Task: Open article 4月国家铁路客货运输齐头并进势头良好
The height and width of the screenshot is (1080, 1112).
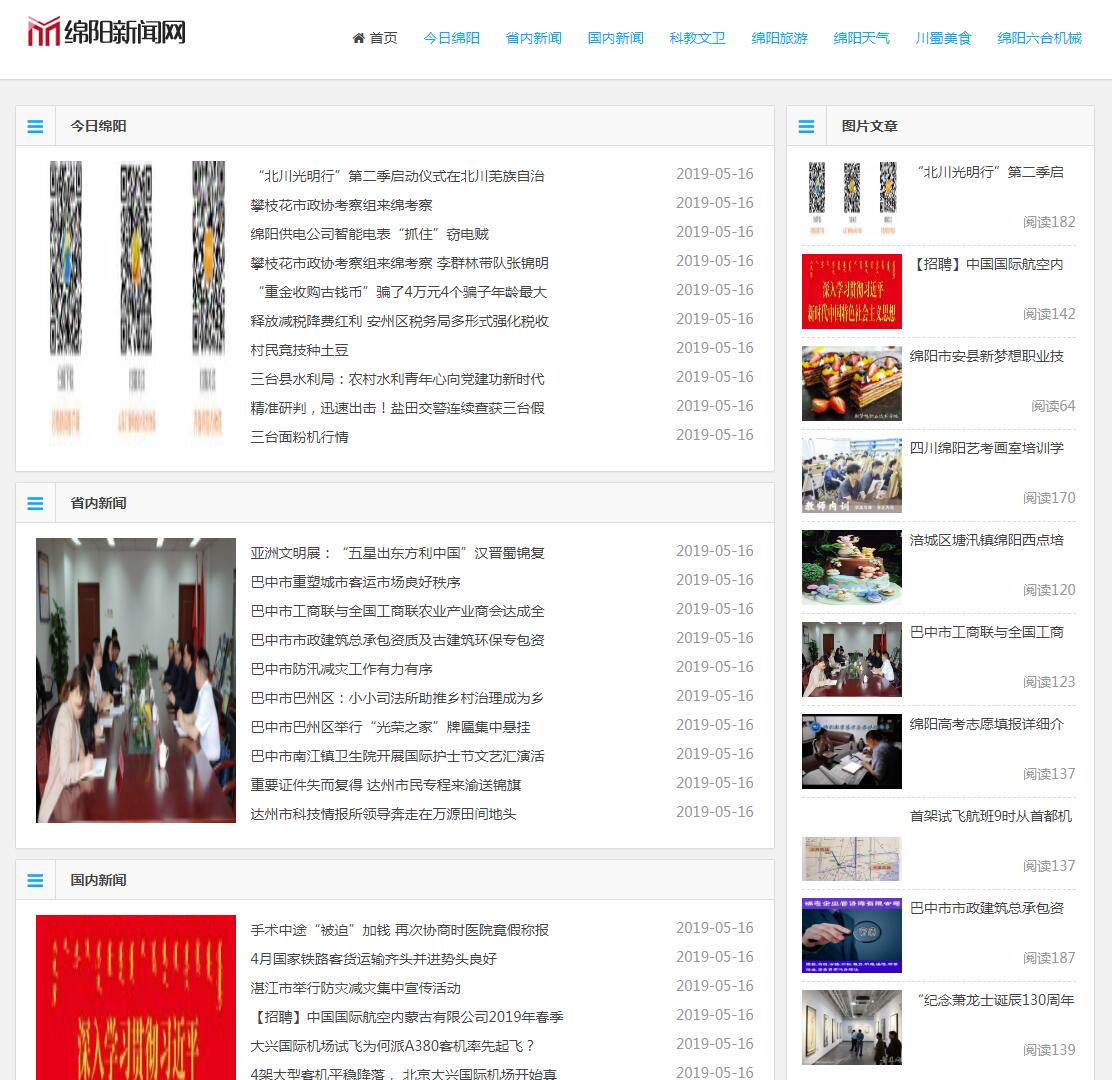Action: 374,959
